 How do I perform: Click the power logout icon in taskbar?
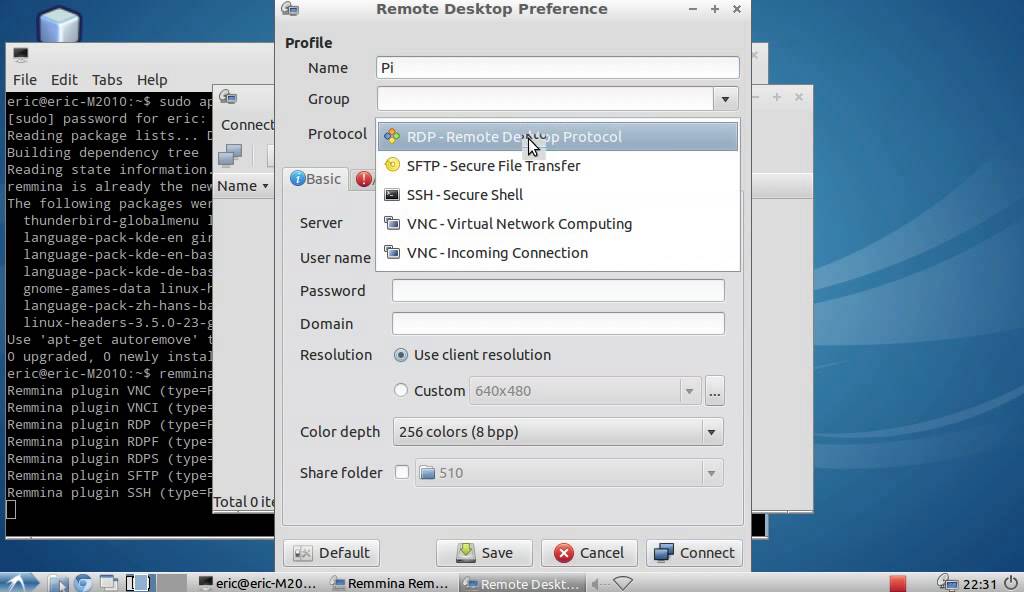(x=1011, y=582)
